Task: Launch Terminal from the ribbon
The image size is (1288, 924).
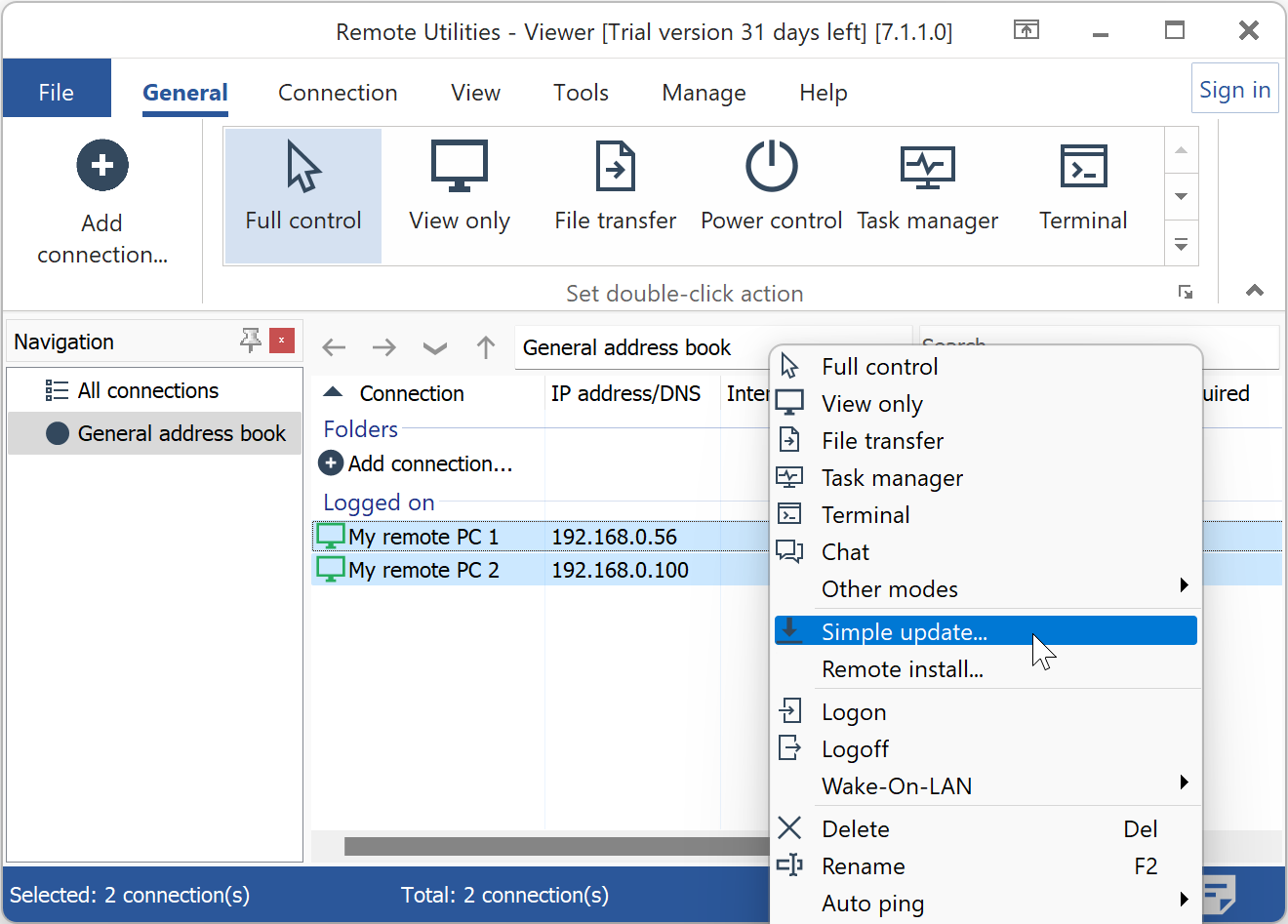Action: click(1083, 167)
